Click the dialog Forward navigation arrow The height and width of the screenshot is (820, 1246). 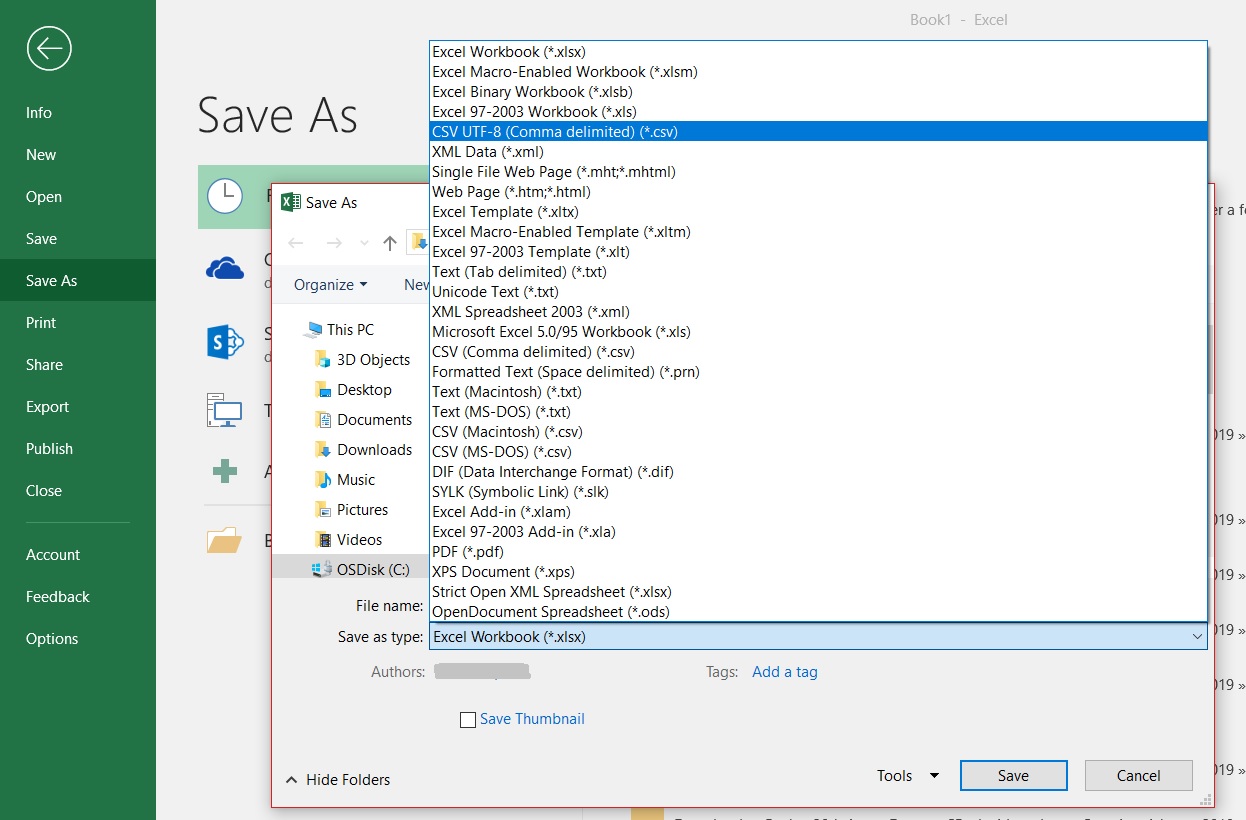tap(334, 243)
